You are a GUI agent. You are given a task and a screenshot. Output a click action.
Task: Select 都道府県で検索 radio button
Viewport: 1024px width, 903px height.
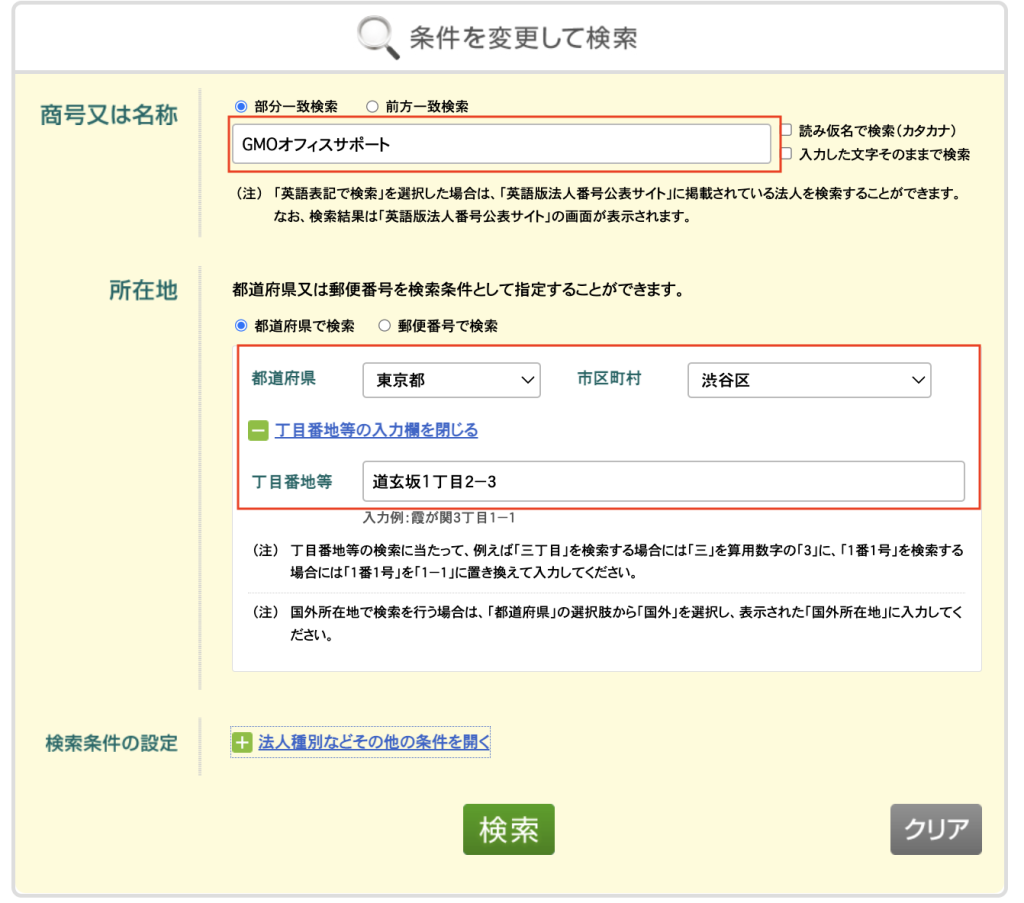pos(241,325)
